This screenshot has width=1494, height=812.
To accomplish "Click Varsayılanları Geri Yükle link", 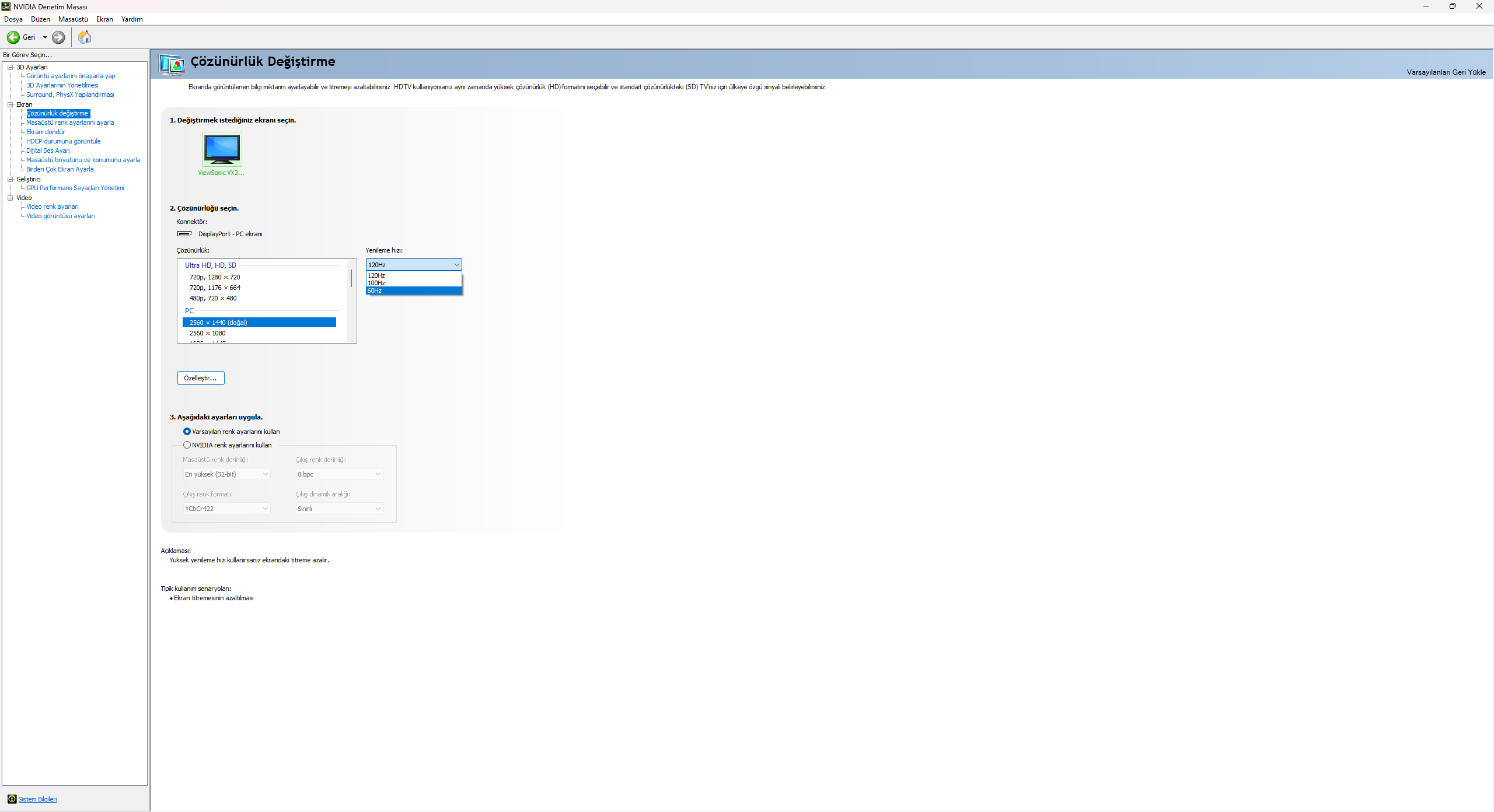I will click(x=1446, y=72).
